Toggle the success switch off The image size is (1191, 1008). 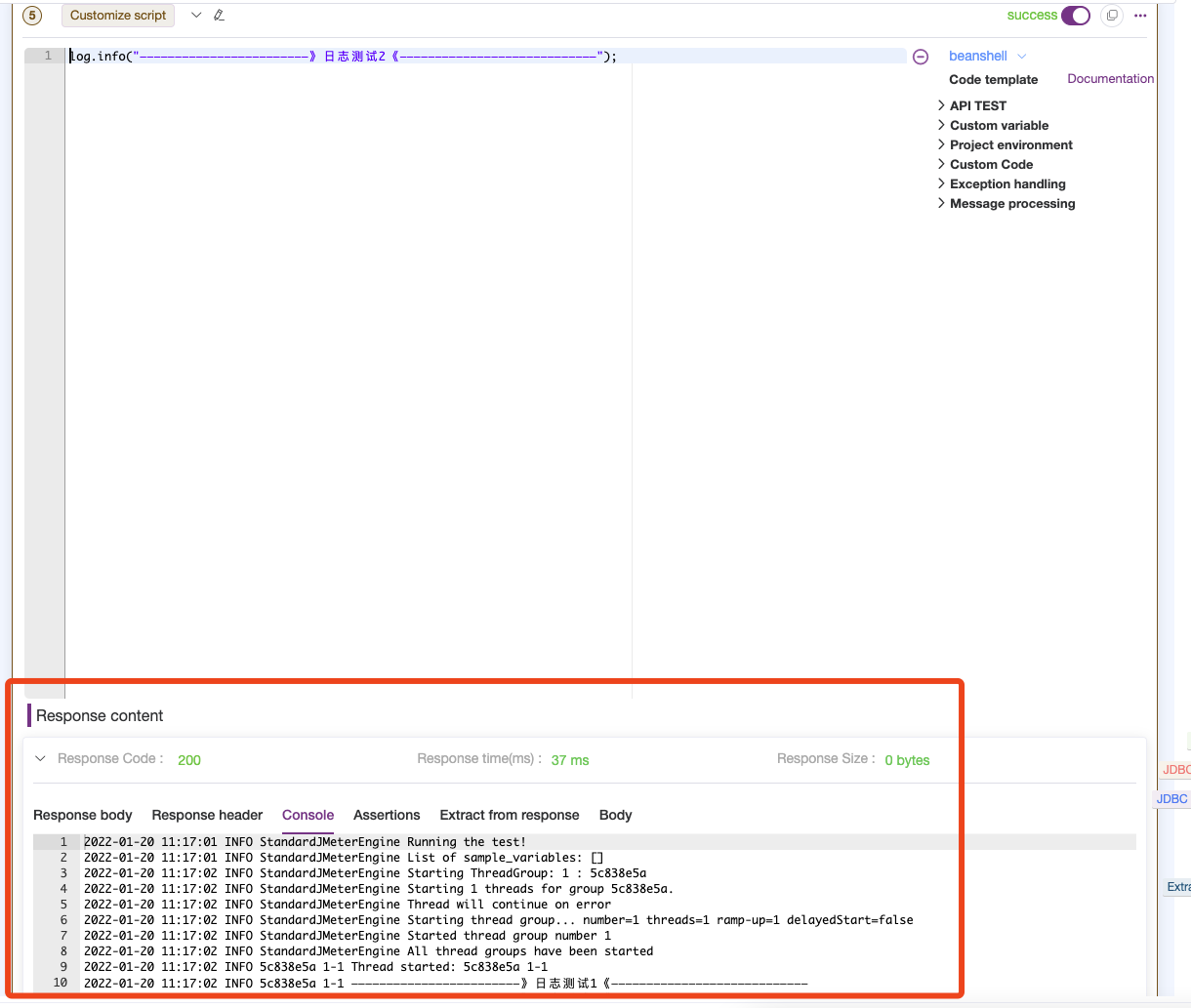[1075, 16]
